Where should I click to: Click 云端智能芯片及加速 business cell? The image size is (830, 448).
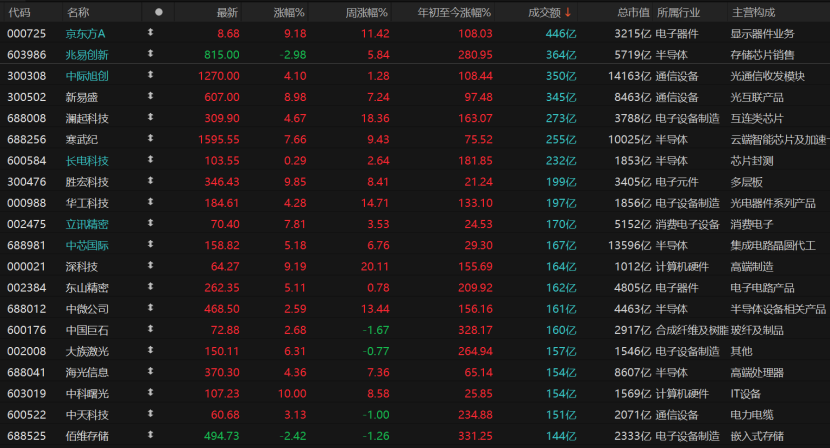coord(778,140)
